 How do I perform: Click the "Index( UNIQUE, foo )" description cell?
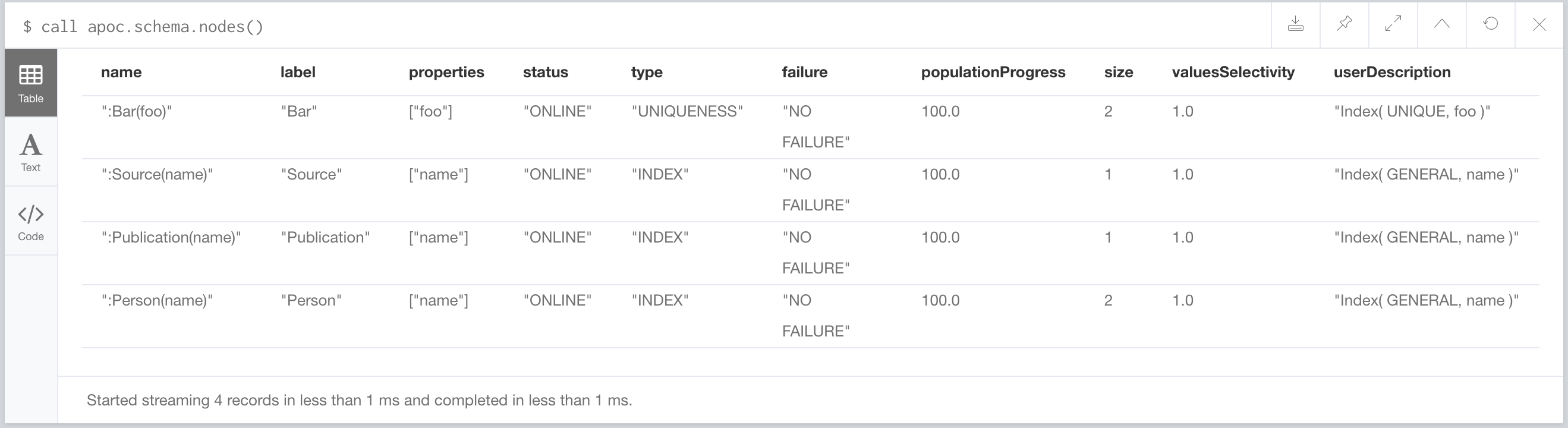coord(1412,111)
